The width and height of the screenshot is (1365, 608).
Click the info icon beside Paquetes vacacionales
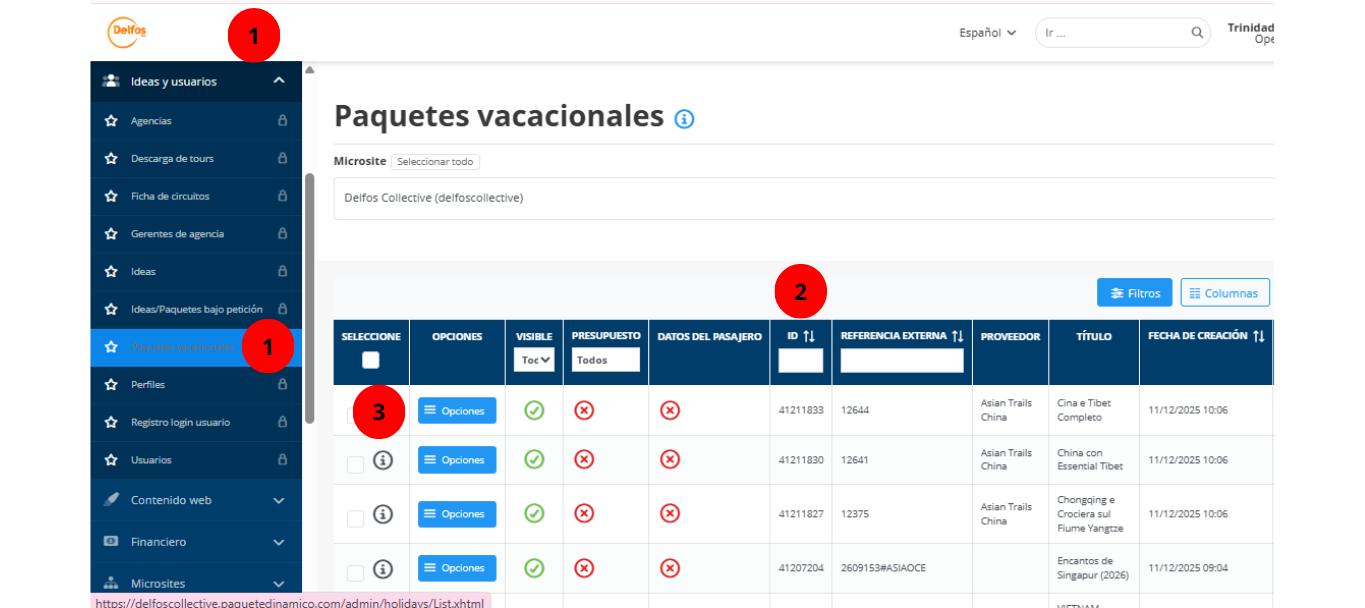(x=684, y=119)
